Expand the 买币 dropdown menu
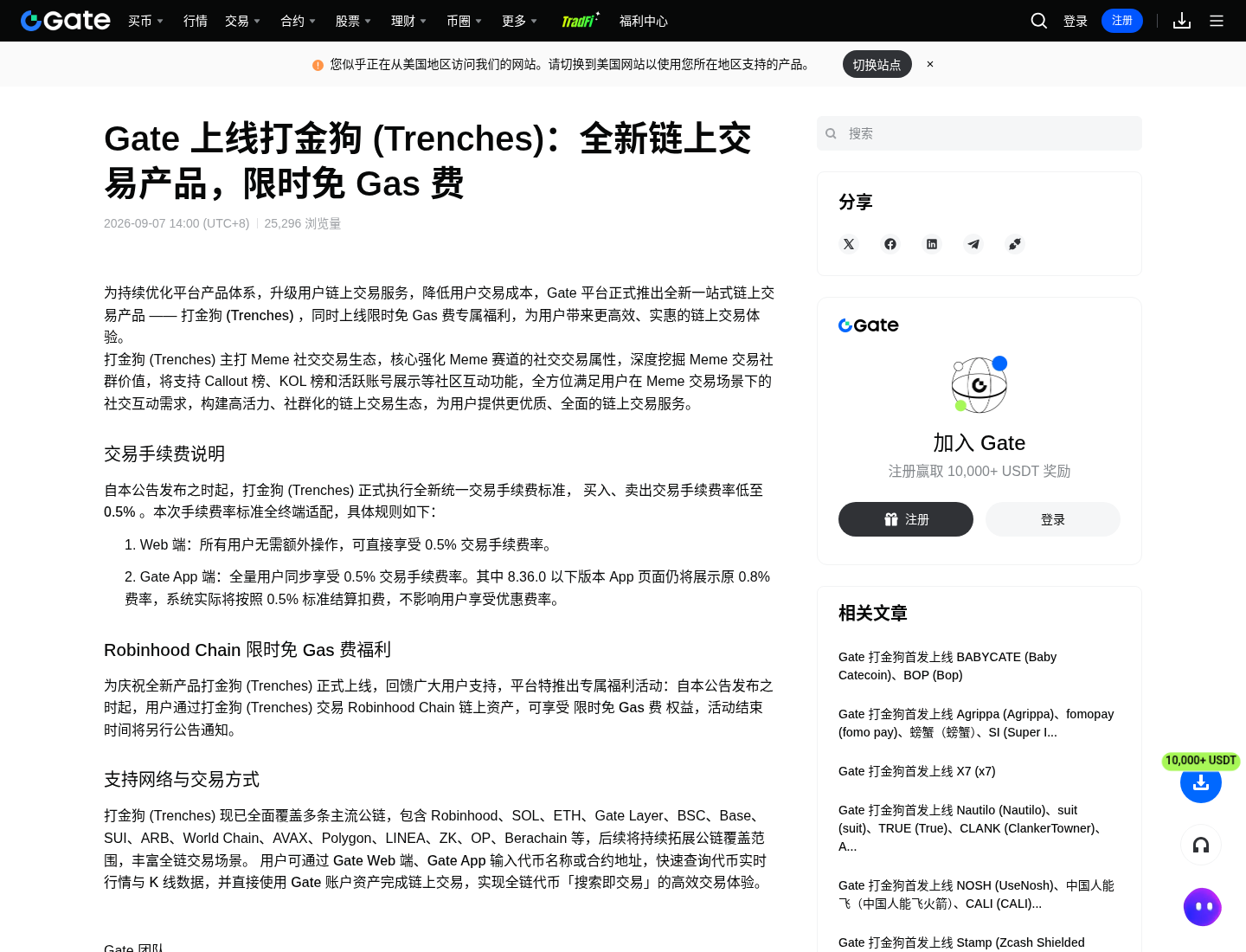 (145, 21)
